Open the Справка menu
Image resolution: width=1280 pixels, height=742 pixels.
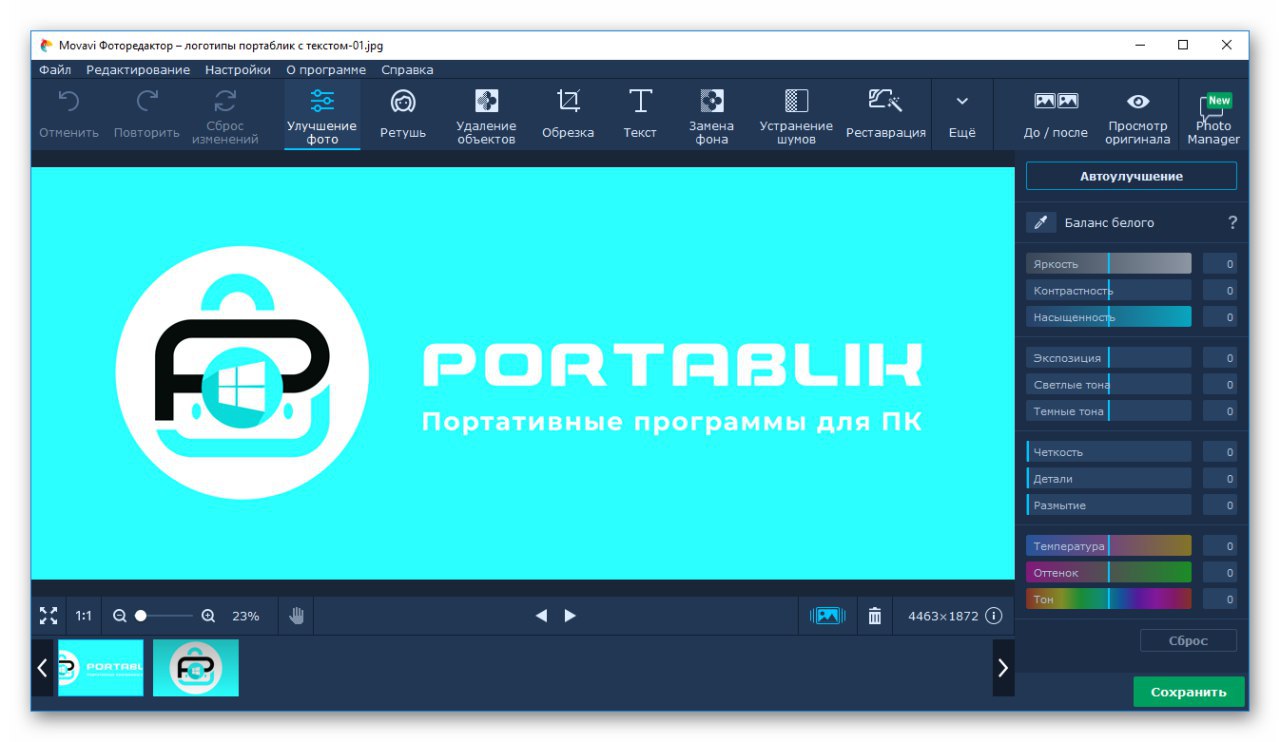click(x=407, y=70)
